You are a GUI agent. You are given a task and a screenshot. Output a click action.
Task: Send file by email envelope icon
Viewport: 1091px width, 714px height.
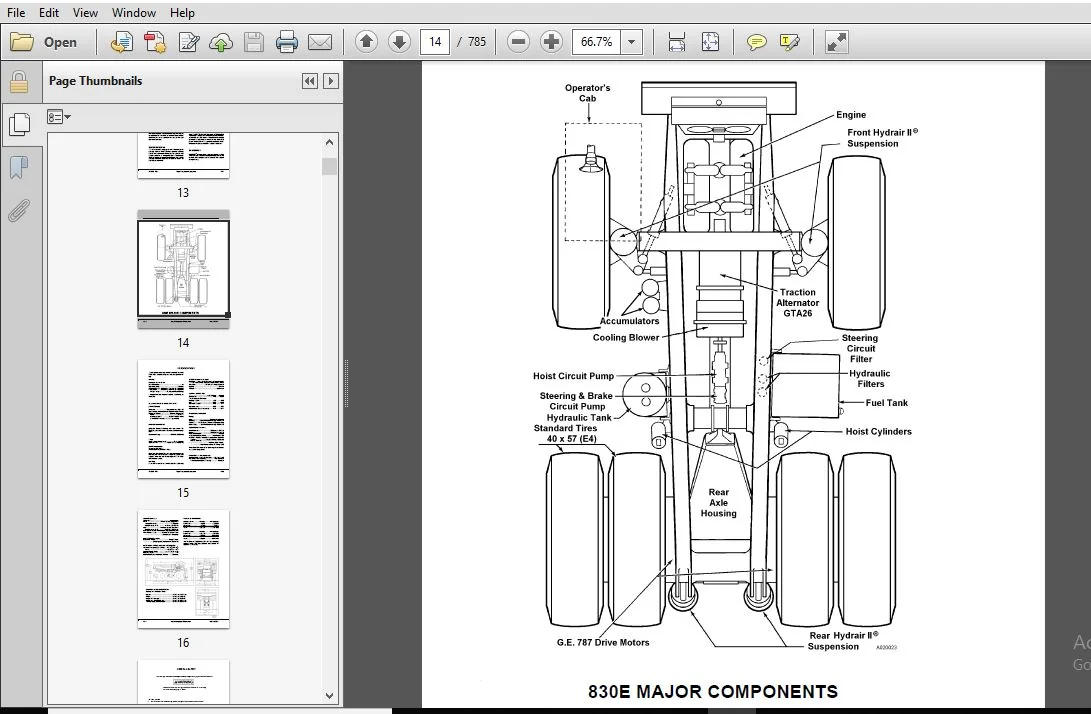point(320,42)
